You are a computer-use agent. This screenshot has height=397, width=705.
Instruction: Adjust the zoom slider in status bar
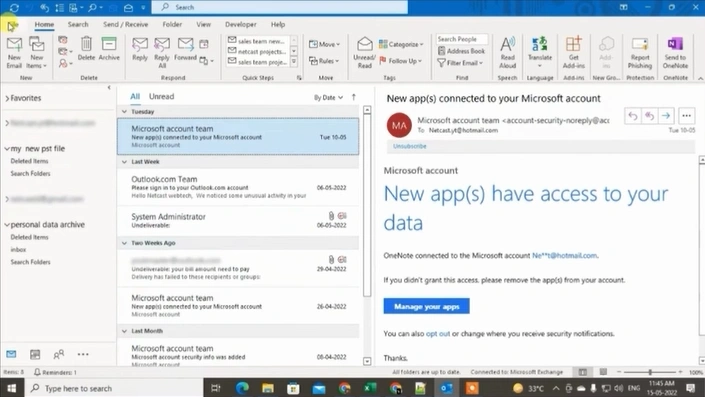click(x=650, y=372)
